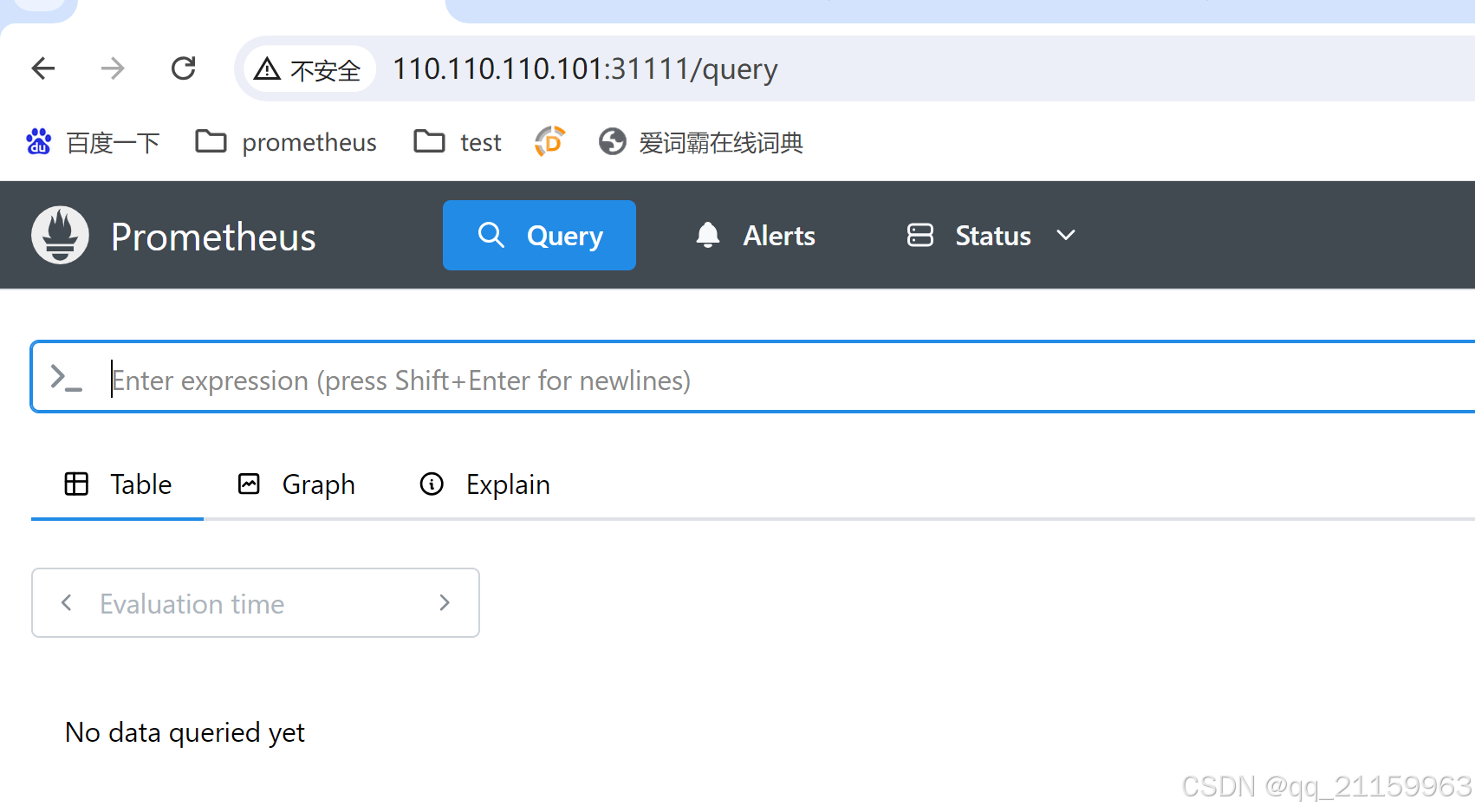Image resolution: width=1475 pixels, height=812 pixels.
Task: Open the 百度一下 bookmark
Action: (93, 142)
